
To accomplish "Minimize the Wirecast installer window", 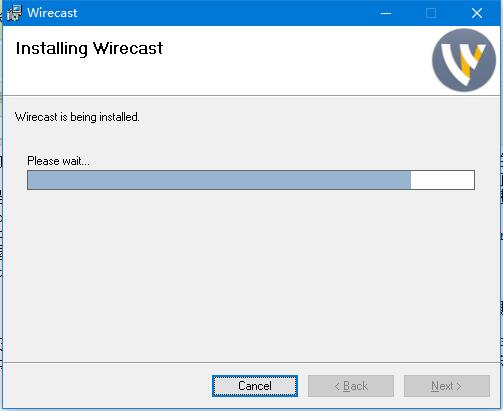I will click(386, 13).
